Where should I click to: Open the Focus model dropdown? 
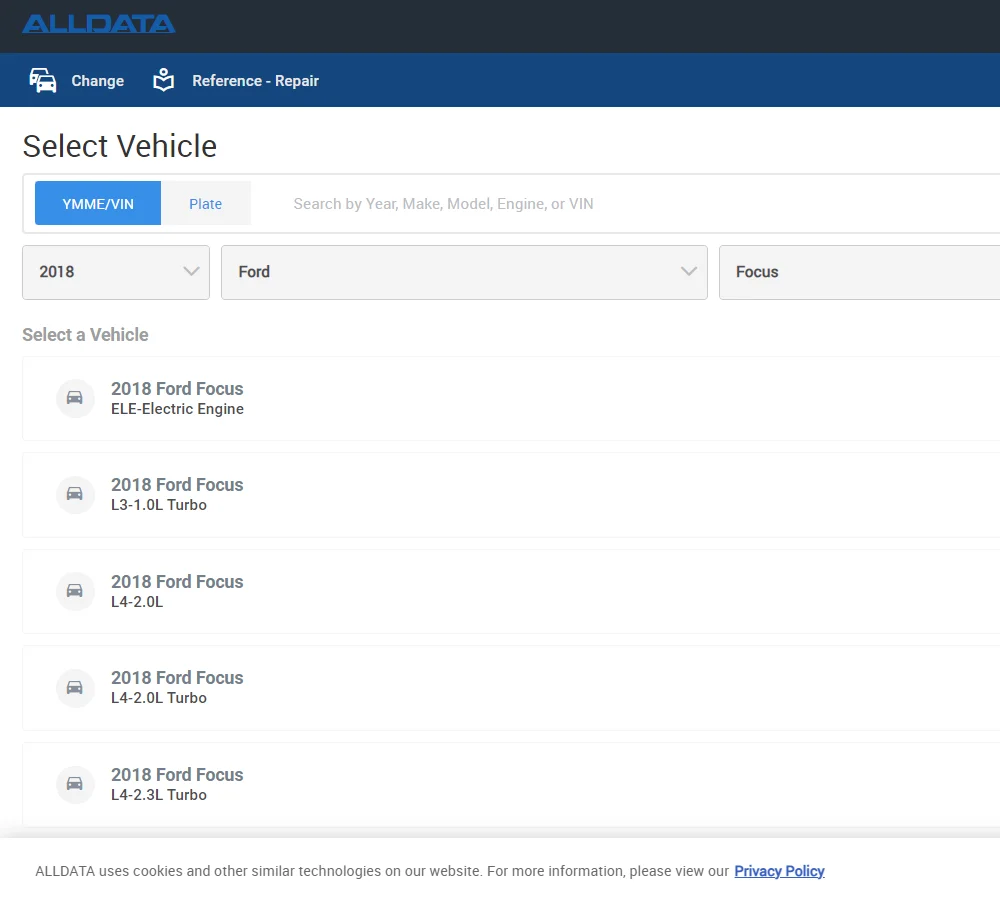pos(858,272)
